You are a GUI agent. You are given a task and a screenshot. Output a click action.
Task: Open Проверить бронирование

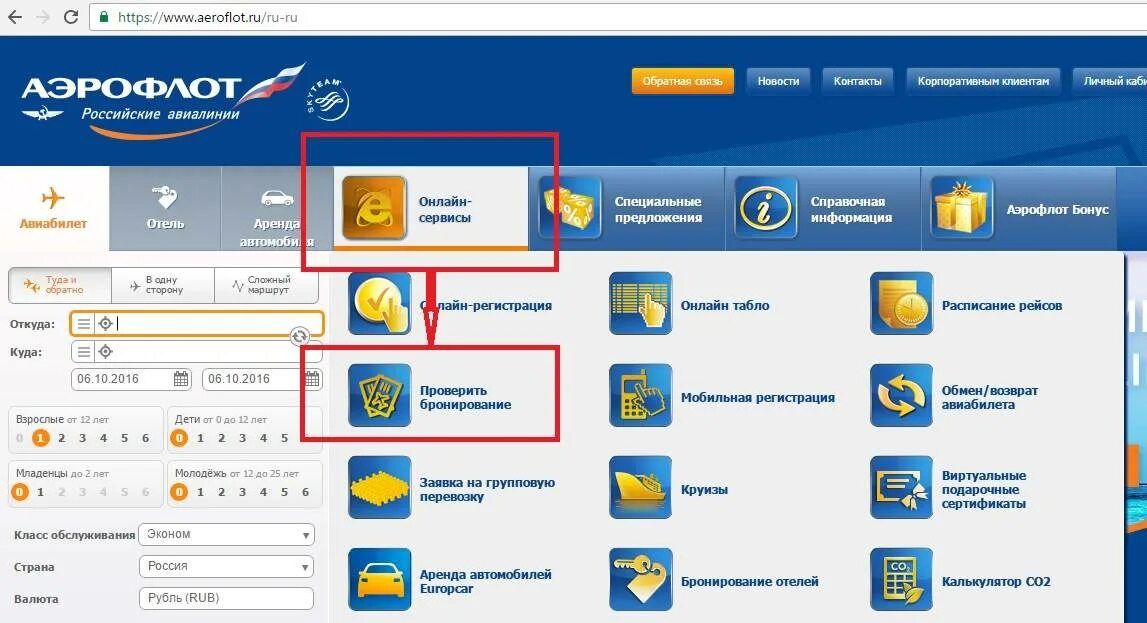point(379,392)
